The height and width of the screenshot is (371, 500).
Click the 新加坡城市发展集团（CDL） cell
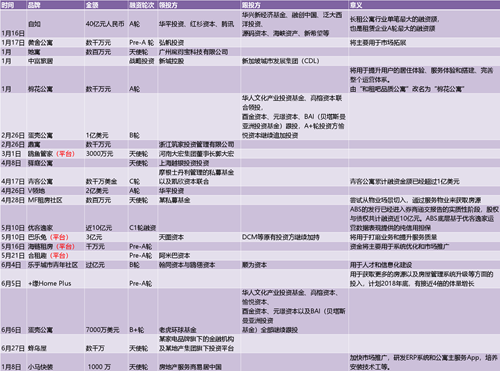(x=294, y=61)
